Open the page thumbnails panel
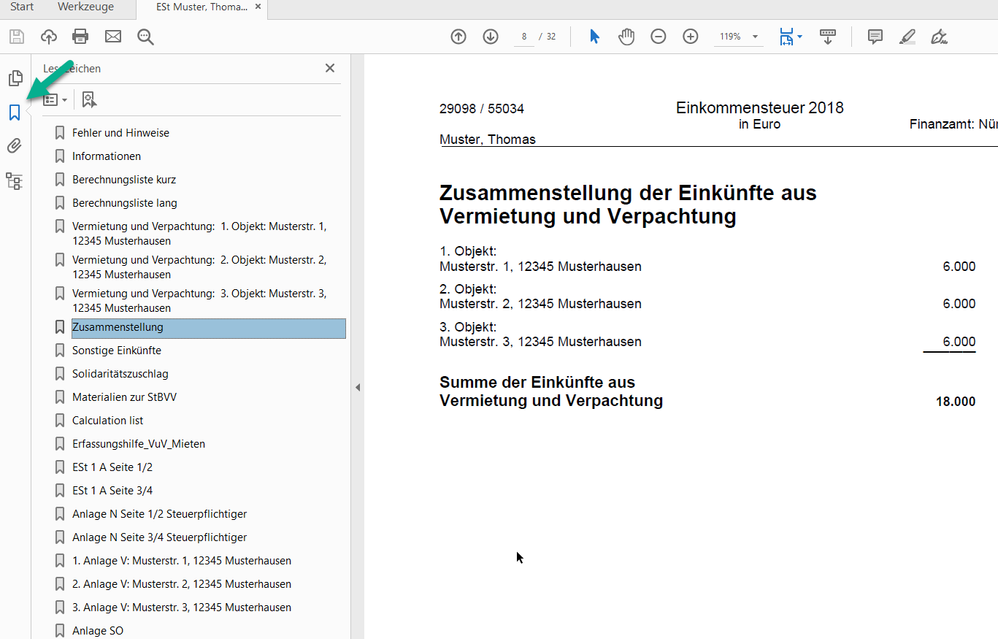The width and height of the screenshot is (998, 639). [x=15, y=78]
